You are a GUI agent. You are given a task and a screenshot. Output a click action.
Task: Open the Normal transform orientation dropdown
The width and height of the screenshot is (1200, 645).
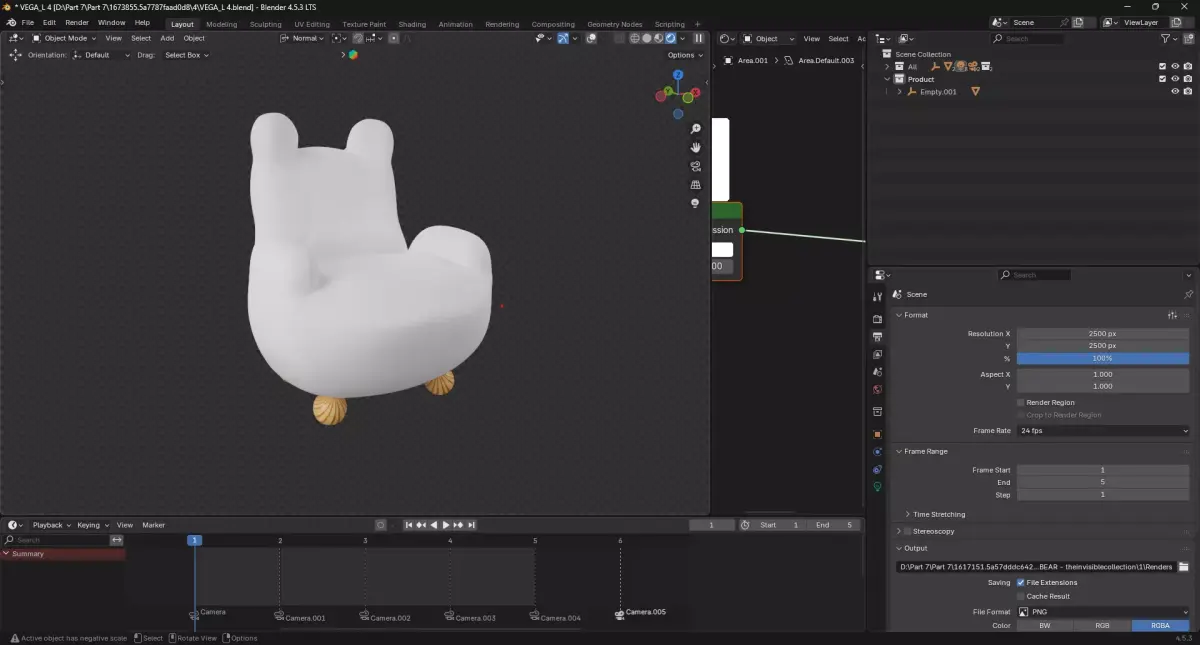(x=302, y=38)
